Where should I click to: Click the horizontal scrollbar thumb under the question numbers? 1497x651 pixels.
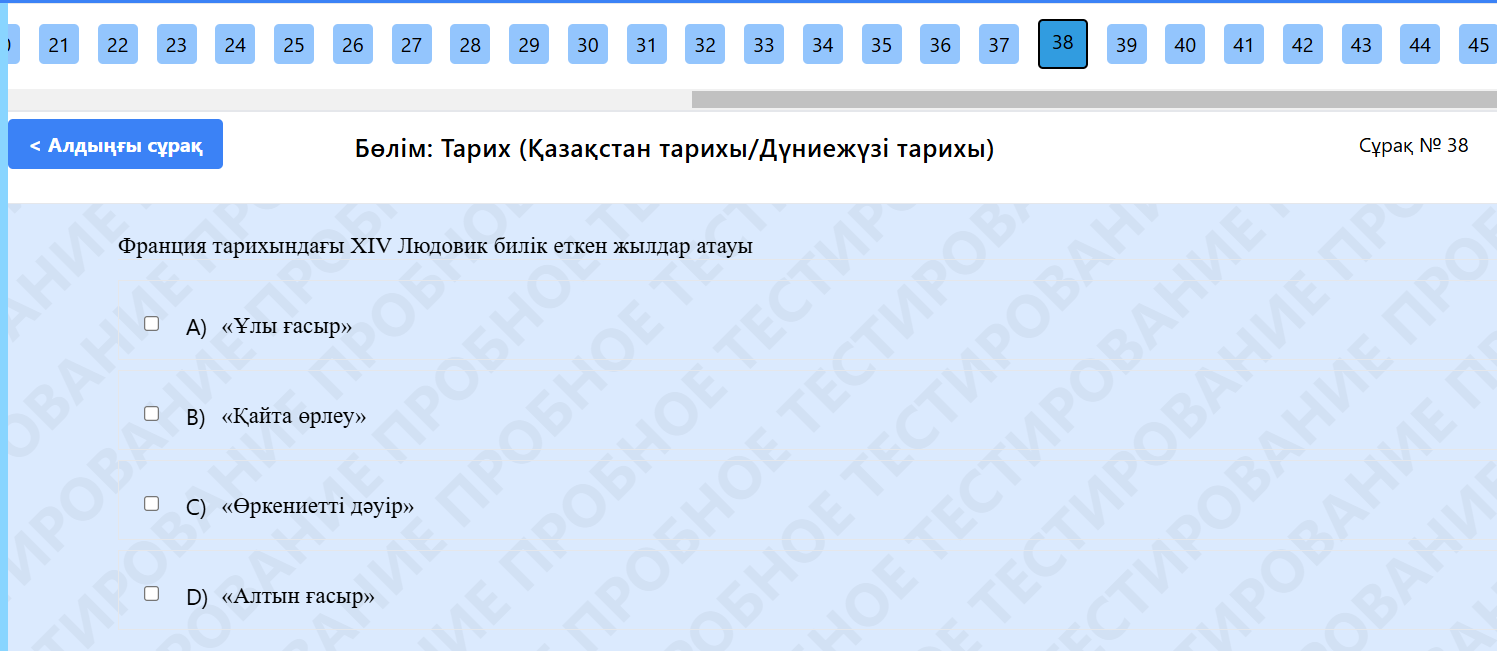1094,100
